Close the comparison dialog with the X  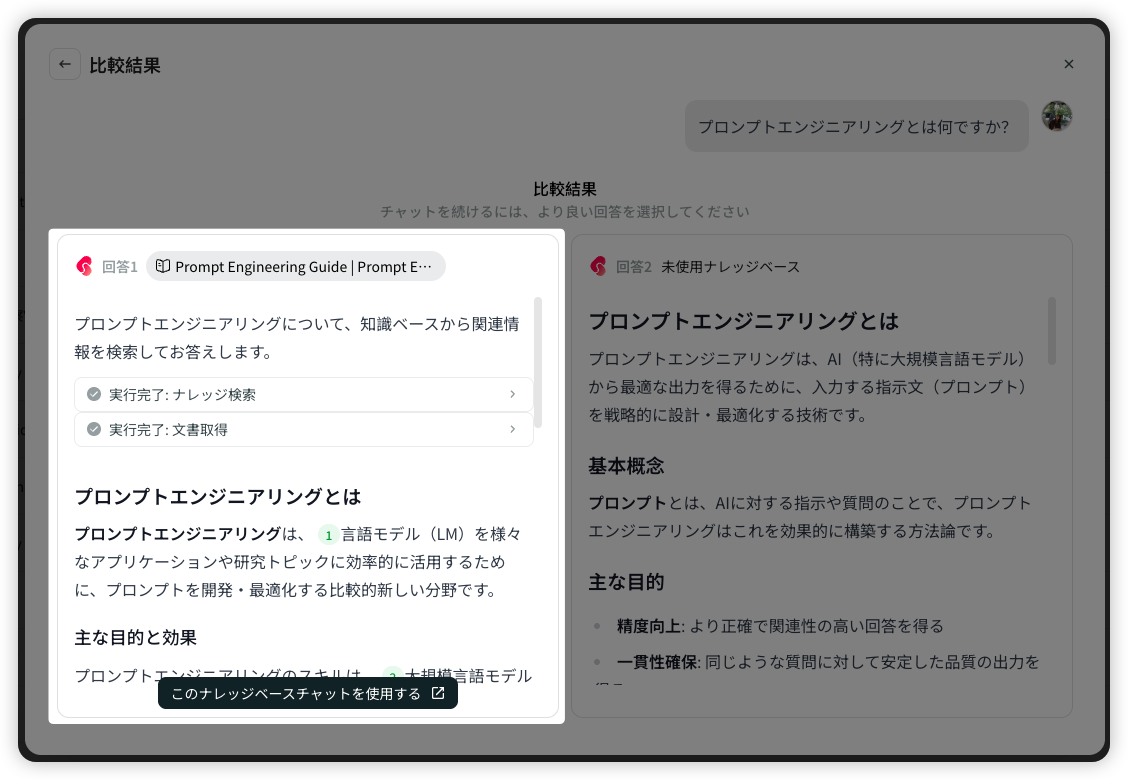point(1068,64)
